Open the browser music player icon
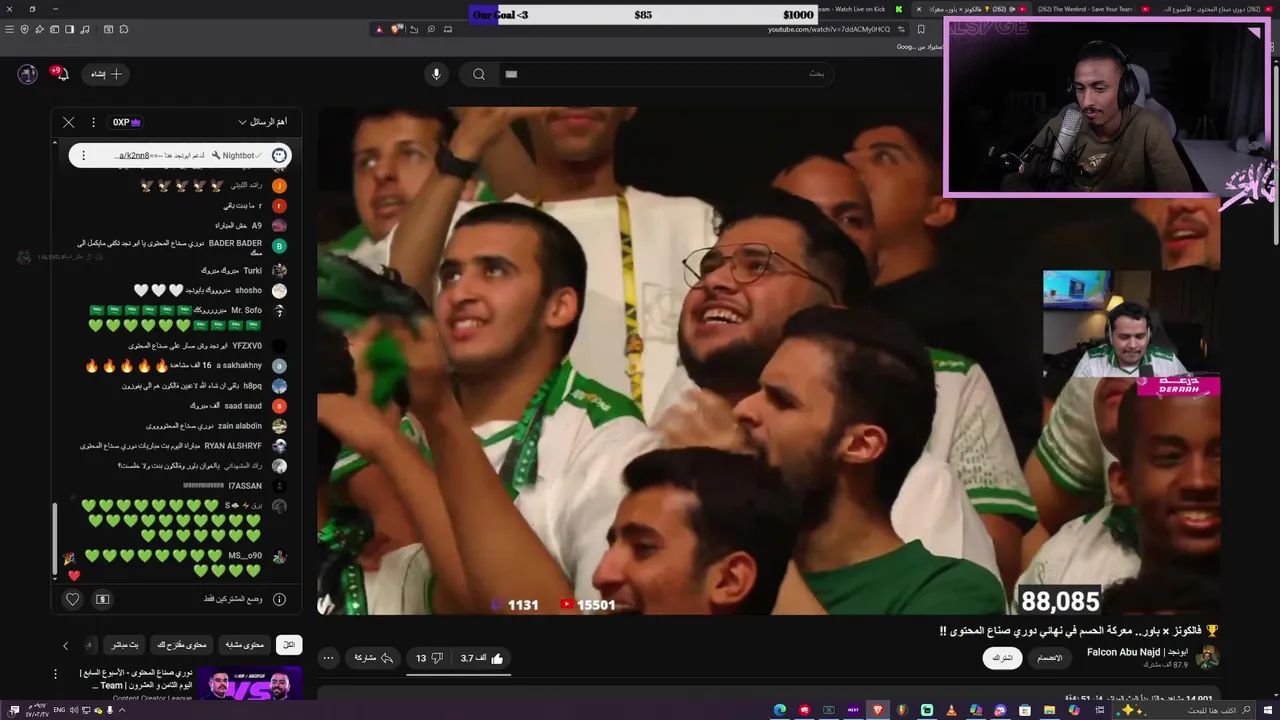The image size is (1280, 720). click(x=84, y=29)
